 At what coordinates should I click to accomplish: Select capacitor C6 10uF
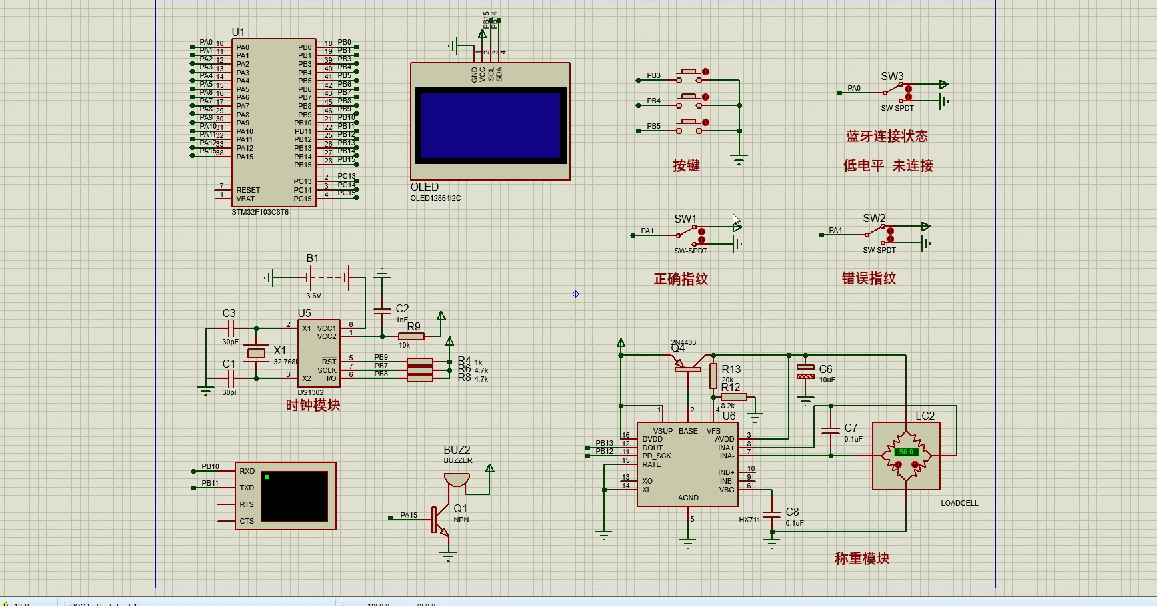pyautogui.click(x=806, y=373)
